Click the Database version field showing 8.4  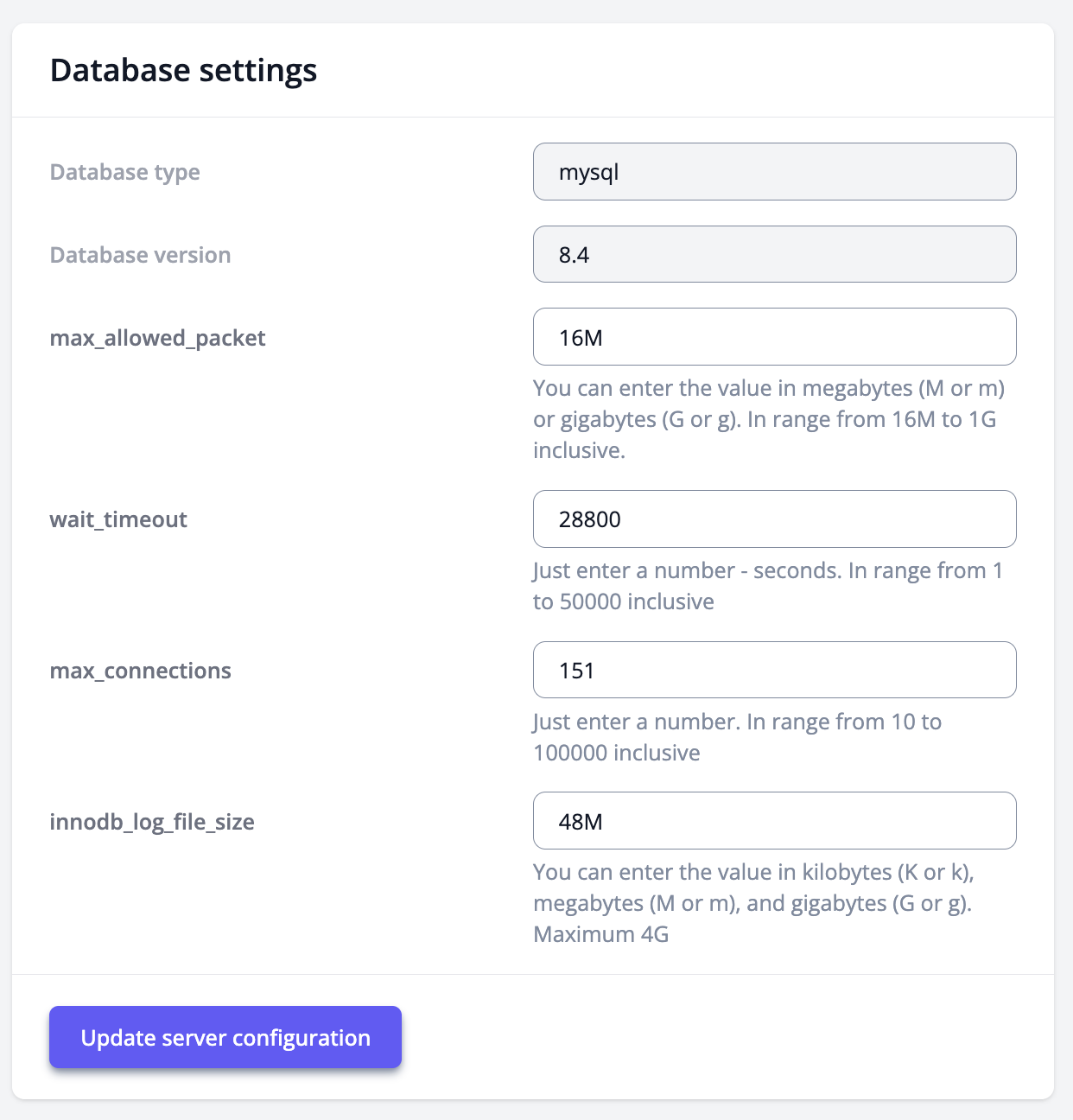[x=774, y=255]
